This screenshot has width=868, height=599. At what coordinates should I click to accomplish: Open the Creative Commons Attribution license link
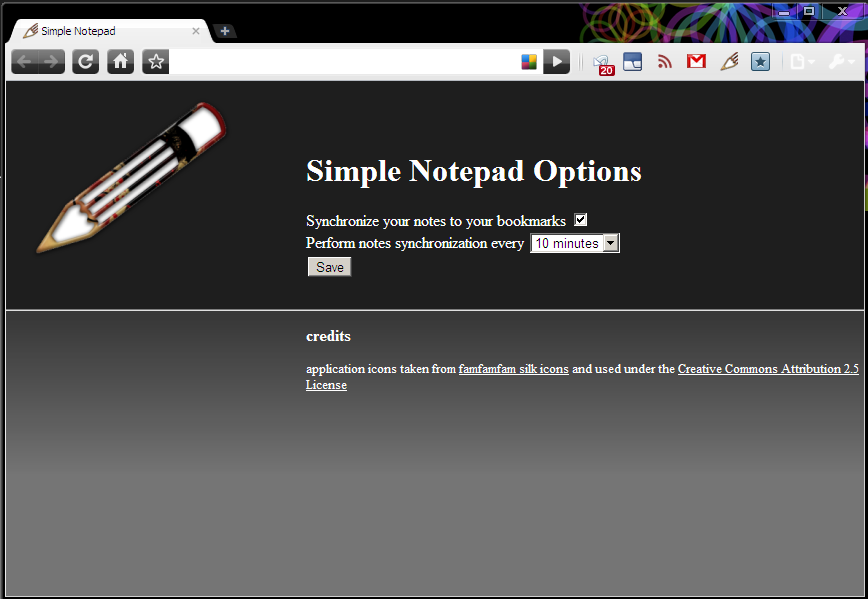click(767, 368)
